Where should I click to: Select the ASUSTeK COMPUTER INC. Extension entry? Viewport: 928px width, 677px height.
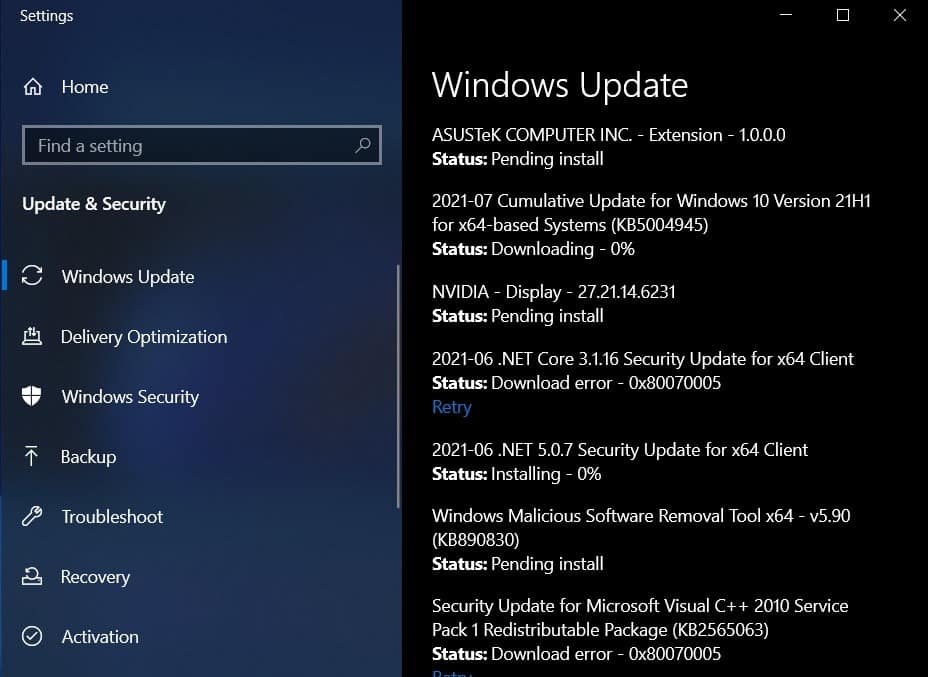[x=608, y=135]
